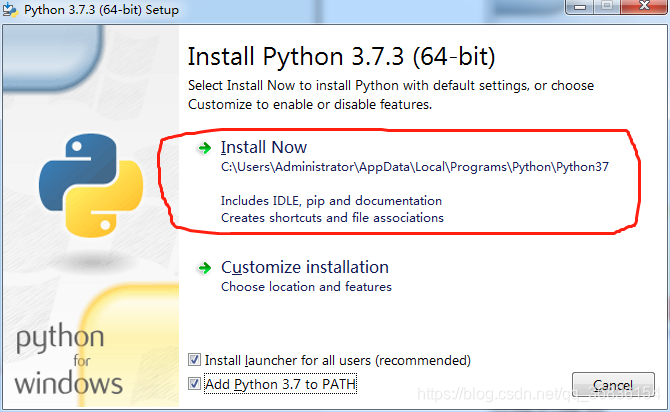
Task: Click Install Now option
Action: pos(264,147)
